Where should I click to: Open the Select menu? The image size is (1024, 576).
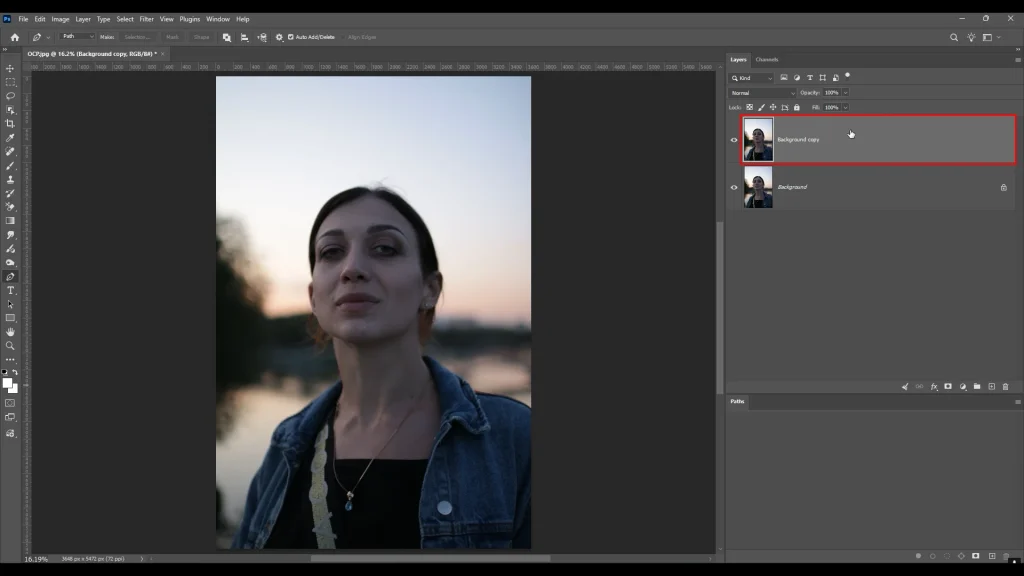tap(125, 19)
